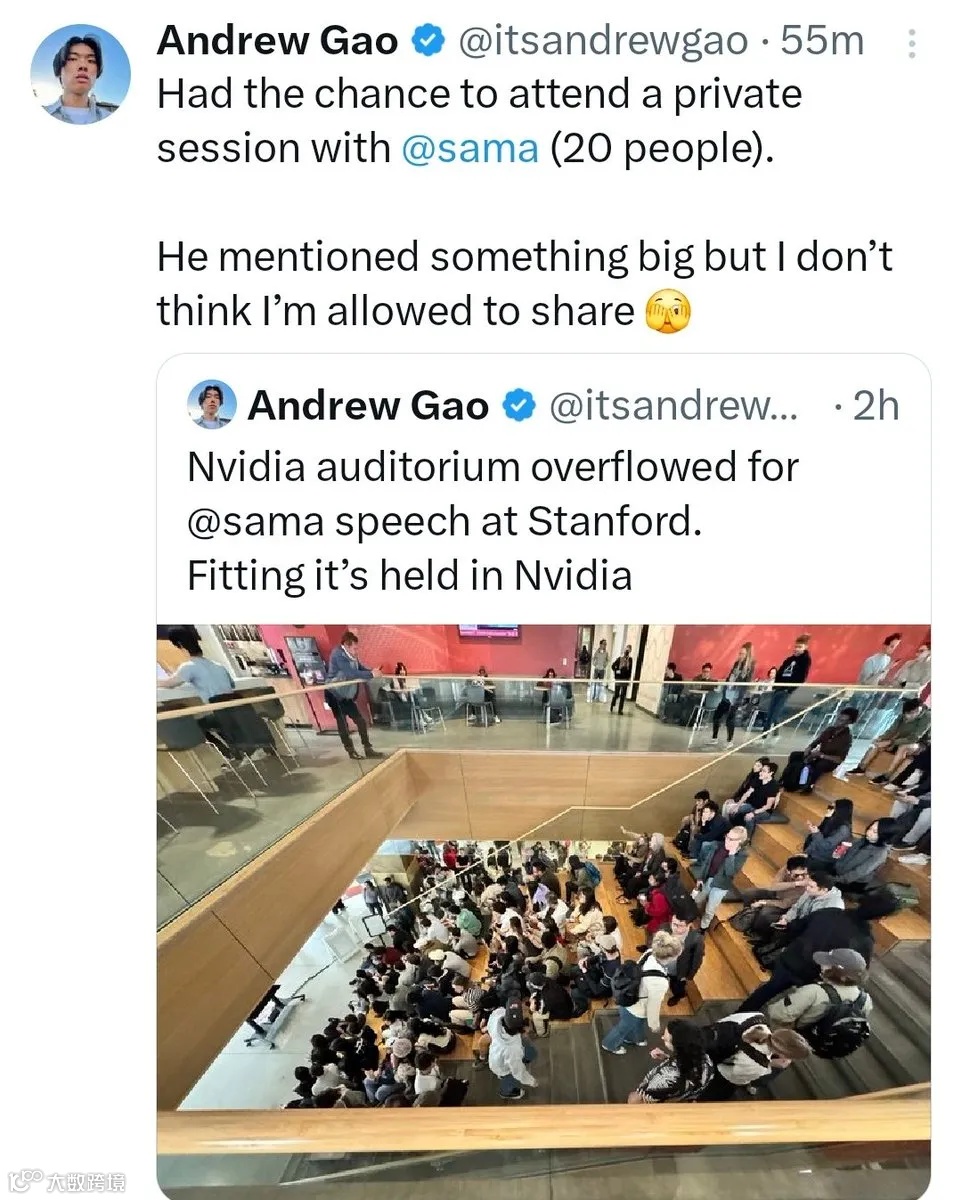962x1200 pixels.
Task: Click the blue @sama mention link
Action: pyautogui.click(x=470, y=148)
